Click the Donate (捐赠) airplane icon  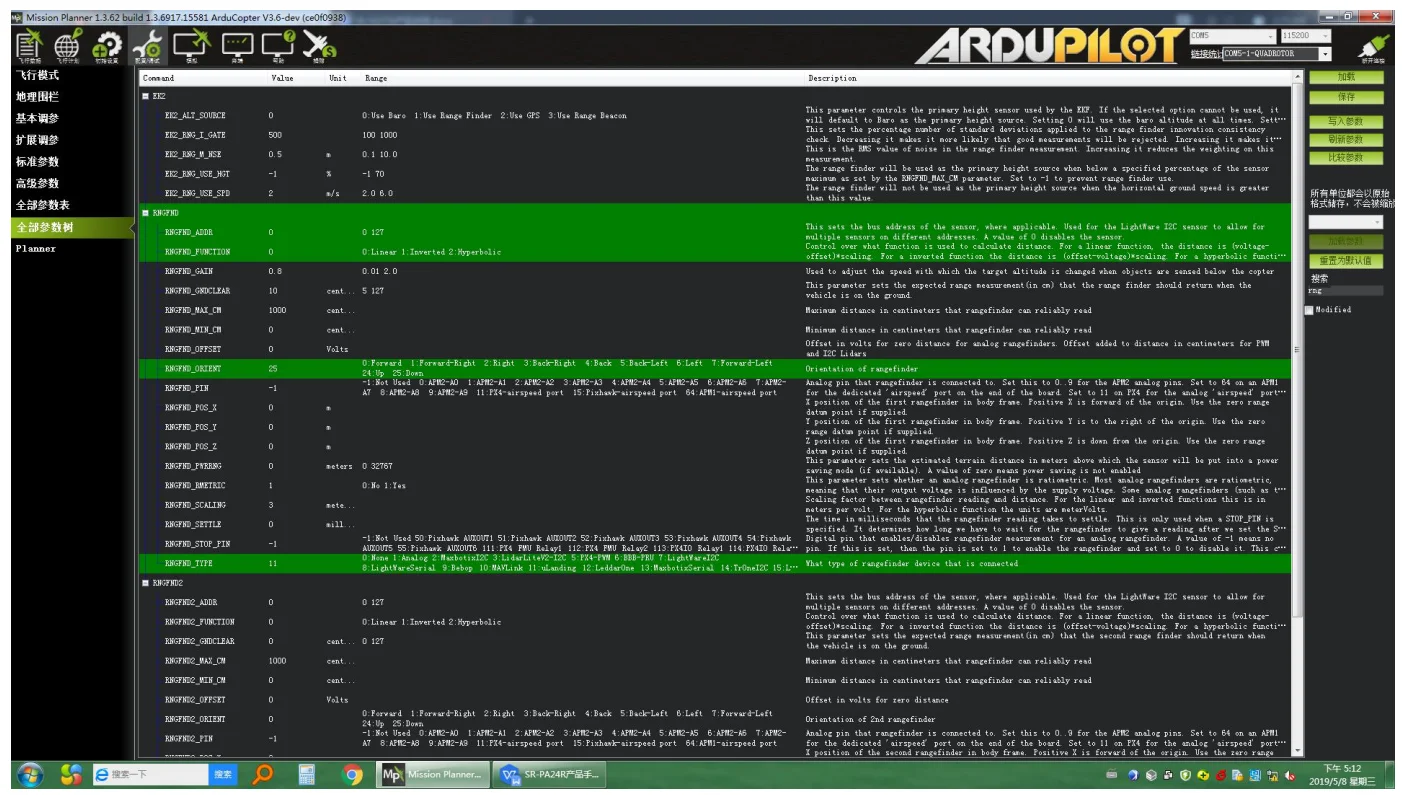click(x=319, y=44)
